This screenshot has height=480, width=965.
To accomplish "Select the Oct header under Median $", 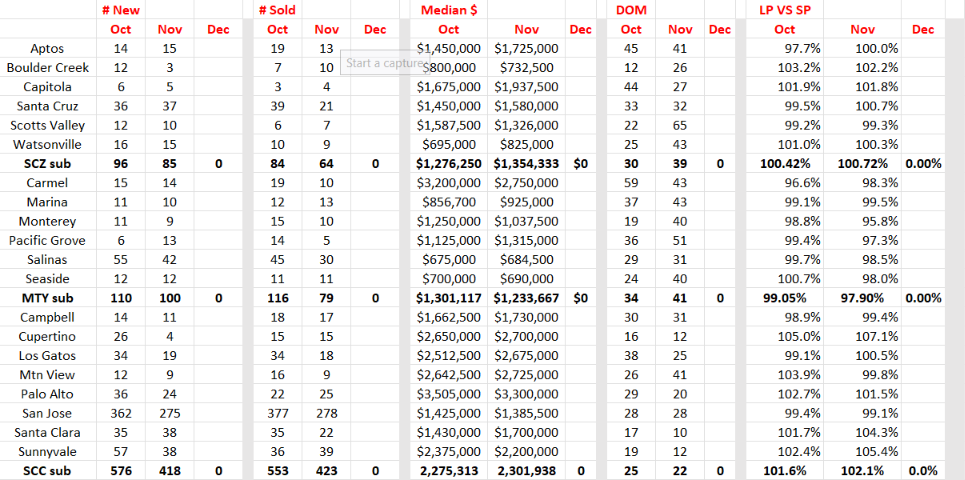I will tap(449, 29).
